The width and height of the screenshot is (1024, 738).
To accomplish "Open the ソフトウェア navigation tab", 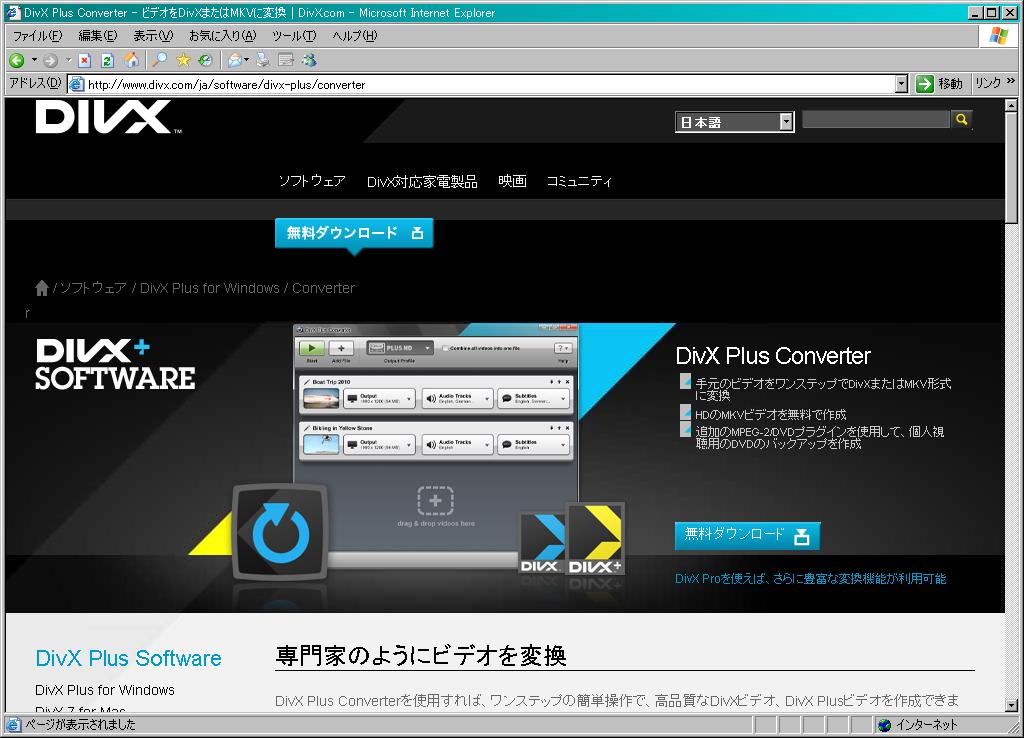I will pos(312,181).
